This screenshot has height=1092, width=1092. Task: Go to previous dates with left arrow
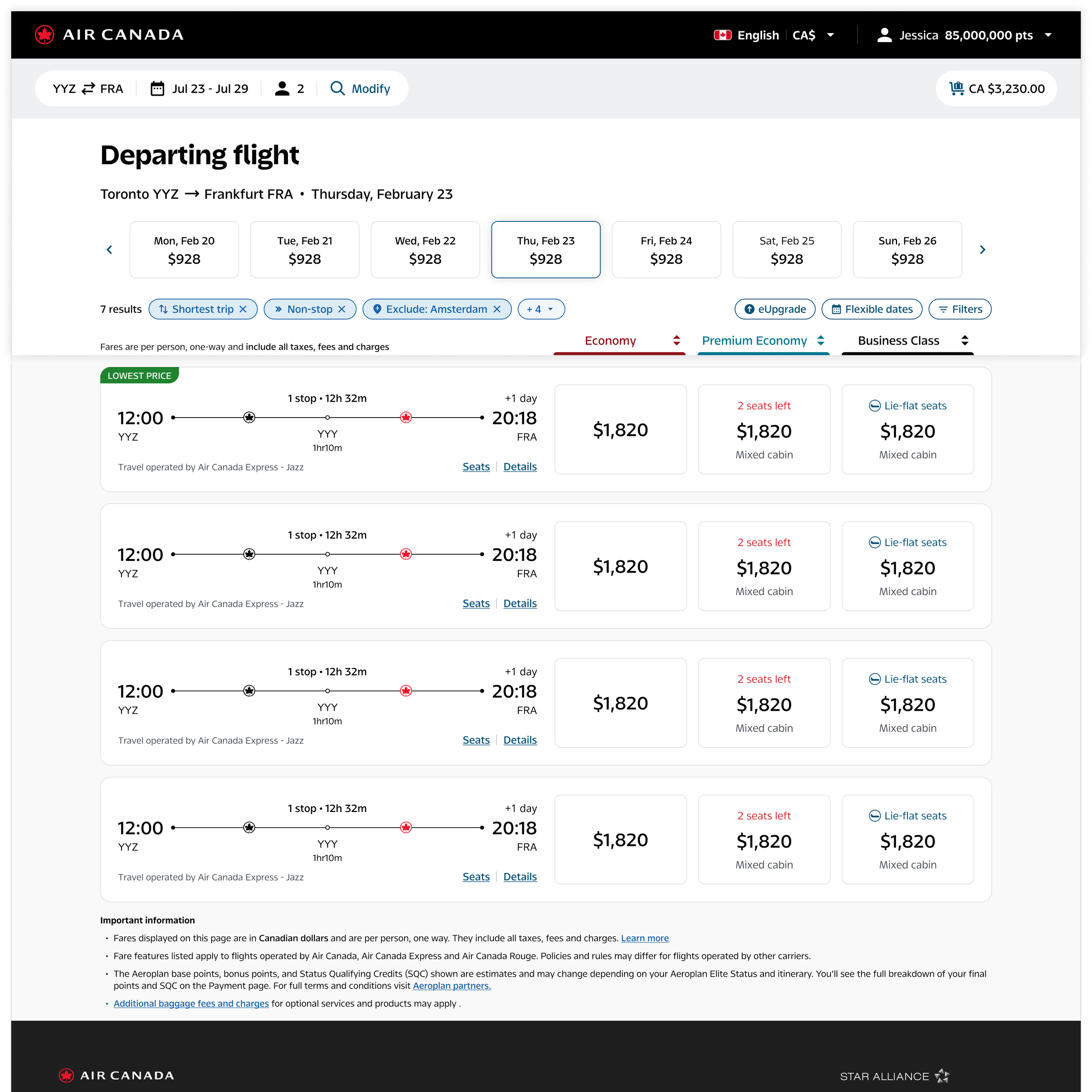[110, 250]
